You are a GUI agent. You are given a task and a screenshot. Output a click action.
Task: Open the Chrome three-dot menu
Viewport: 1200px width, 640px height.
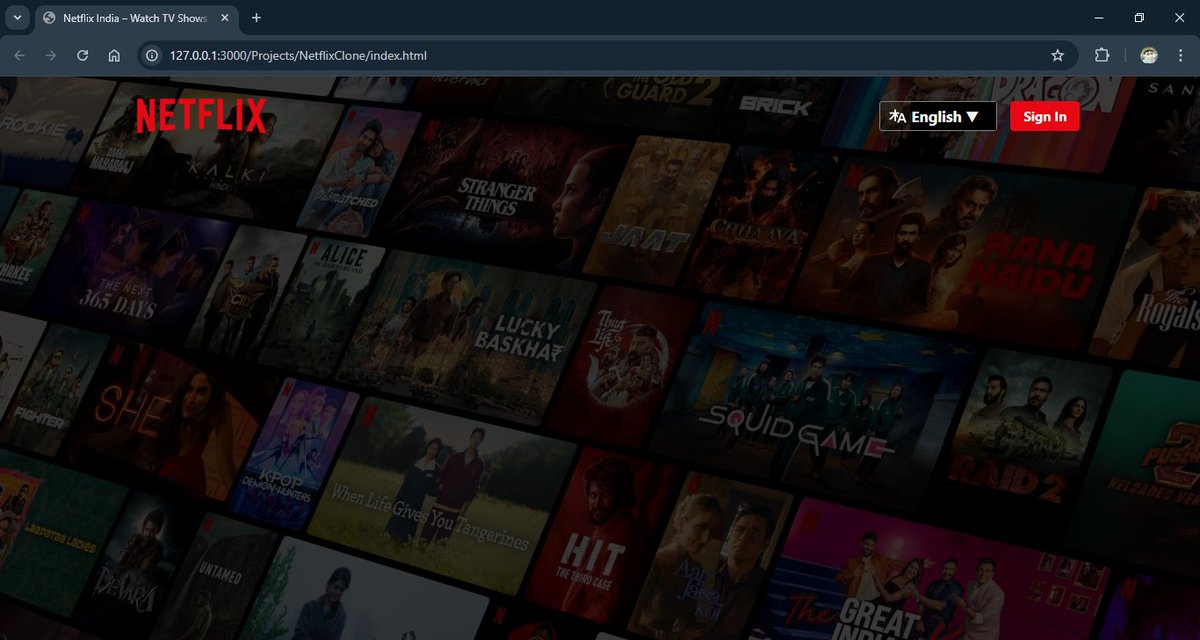pos(1181,56)
